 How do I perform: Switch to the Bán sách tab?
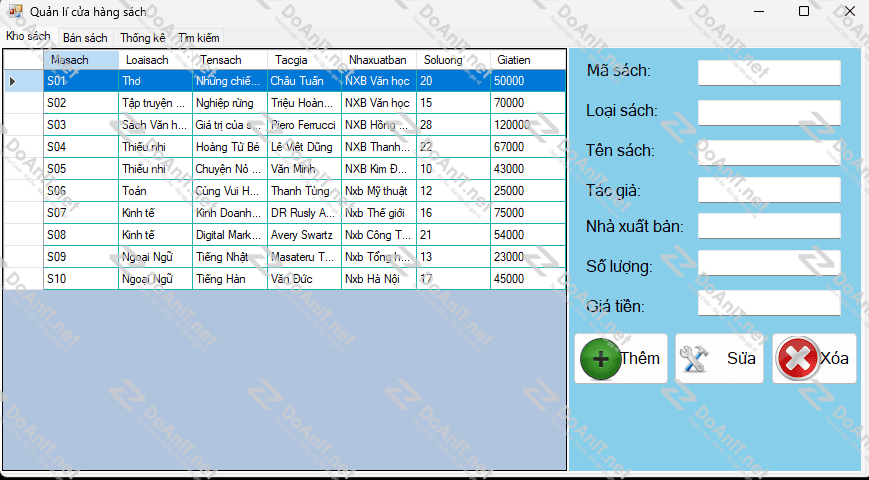pos(85,38)
